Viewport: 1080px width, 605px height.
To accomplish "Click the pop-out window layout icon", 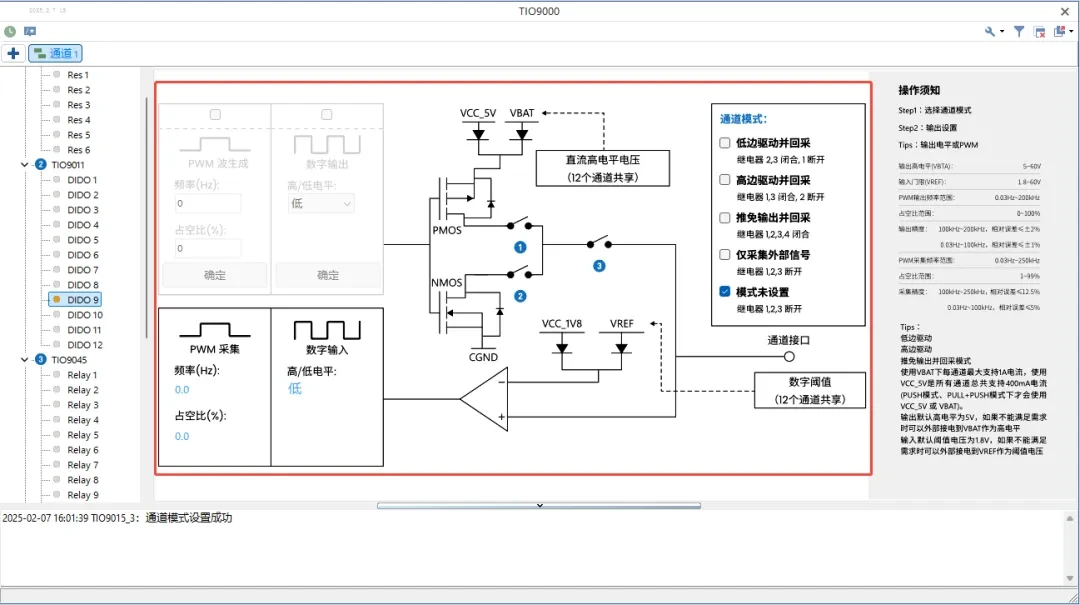I will pyautogui.click(x=1059, y=32).
